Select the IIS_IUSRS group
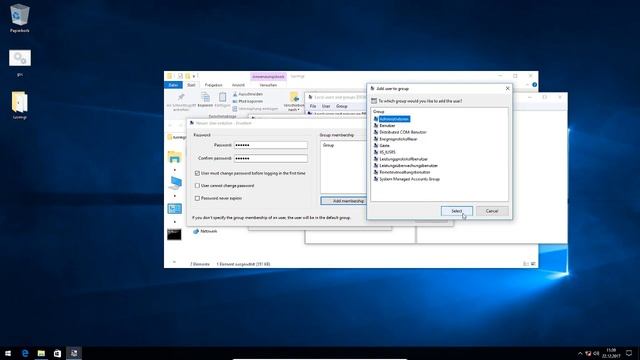The width and height of the screenshot is (640, 360). click(387, 152)
